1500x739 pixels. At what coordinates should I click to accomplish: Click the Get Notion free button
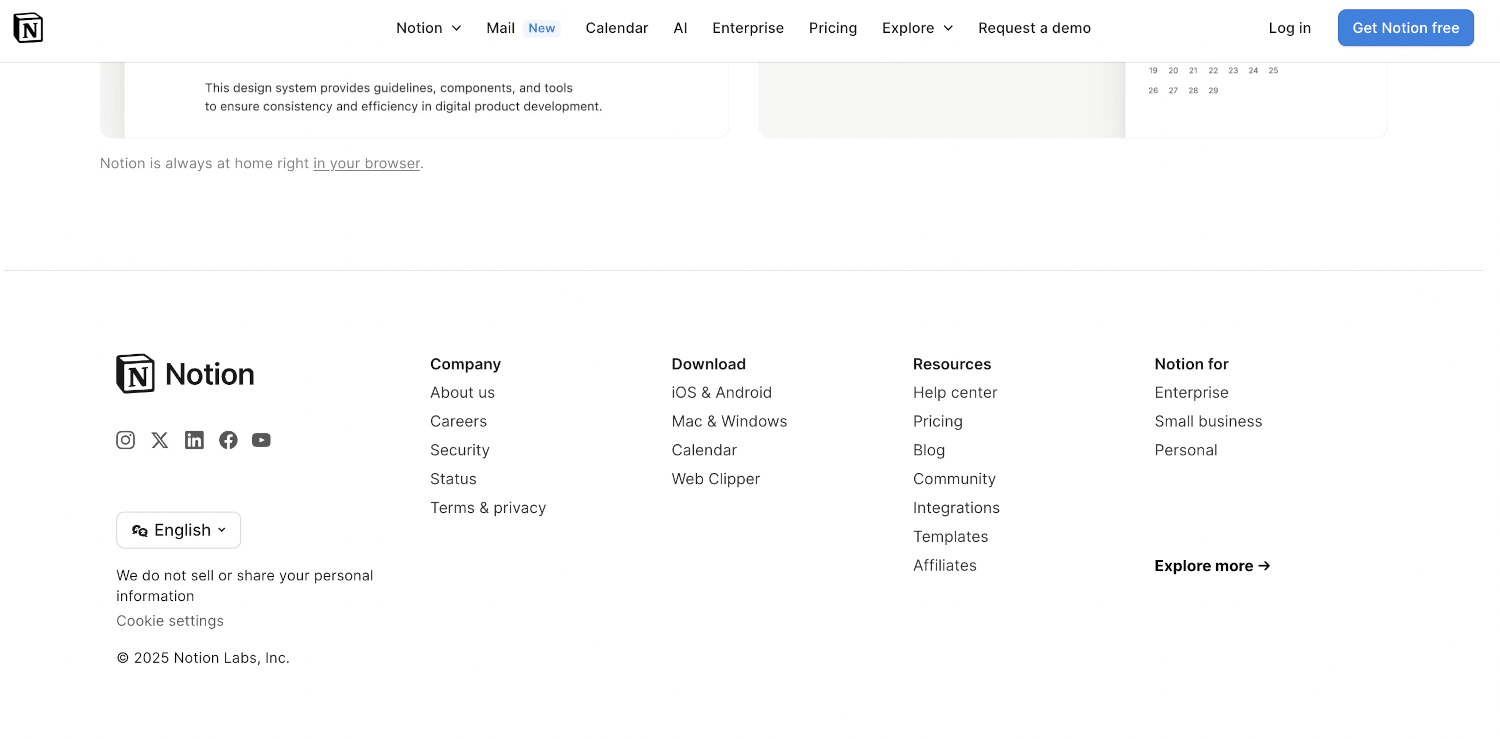[1406, 28]
